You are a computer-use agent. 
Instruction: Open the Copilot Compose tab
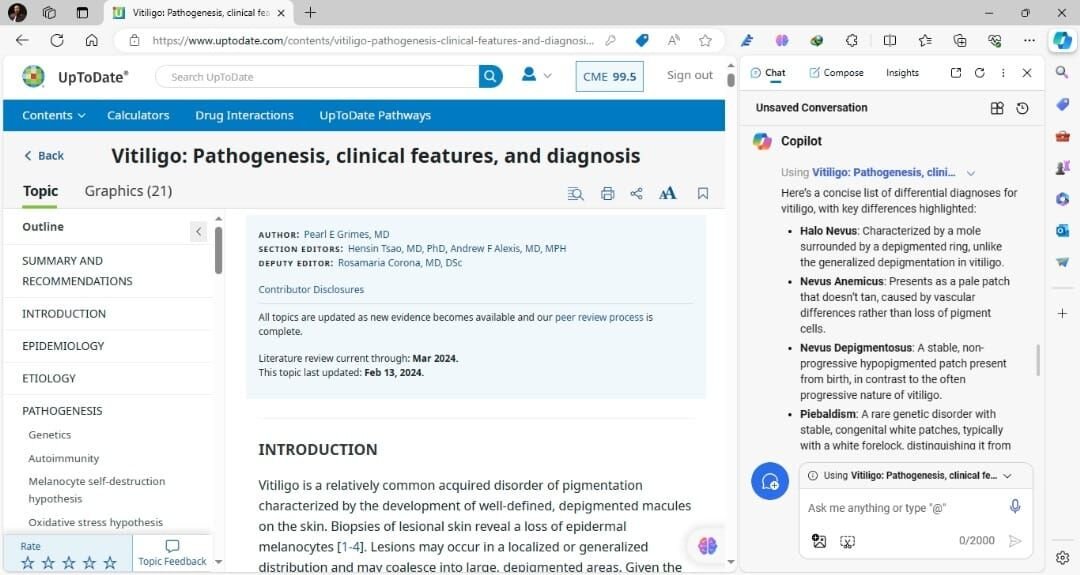tap(836, 72)
